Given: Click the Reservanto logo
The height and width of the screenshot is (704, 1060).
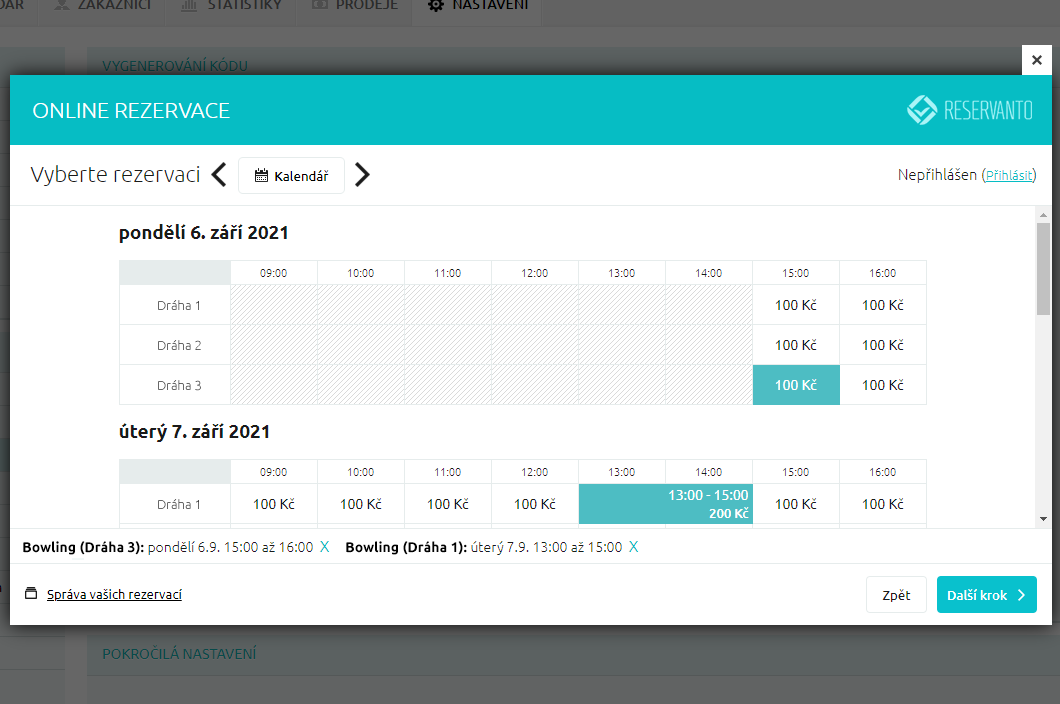Looking at the screenshot, I should pos(969,110).
